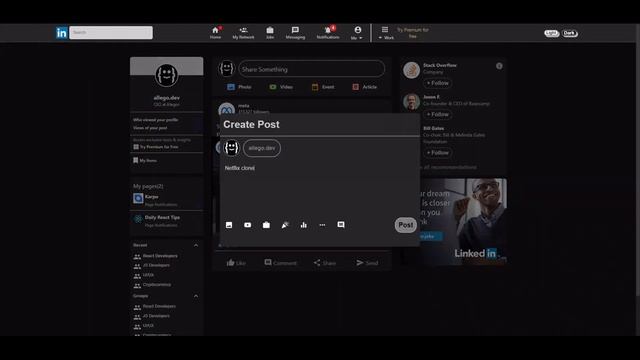Collapse the Recent section chevron
This screenshot has width=640, height=360.
click(x=196, y=245)
